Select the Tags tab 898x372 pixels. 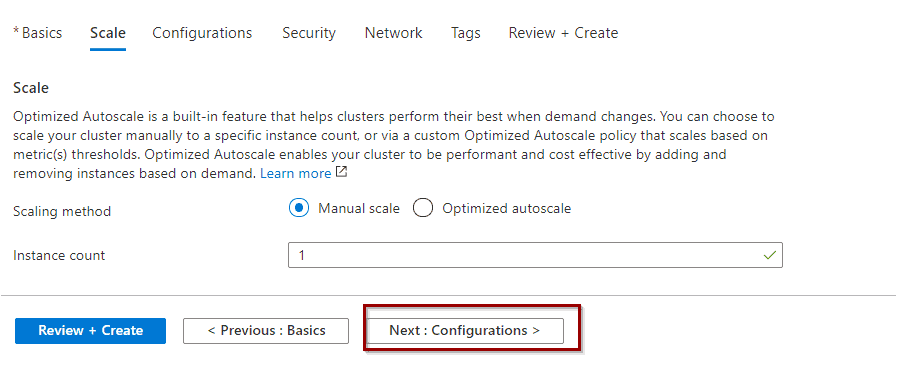(x=466, y=33)
